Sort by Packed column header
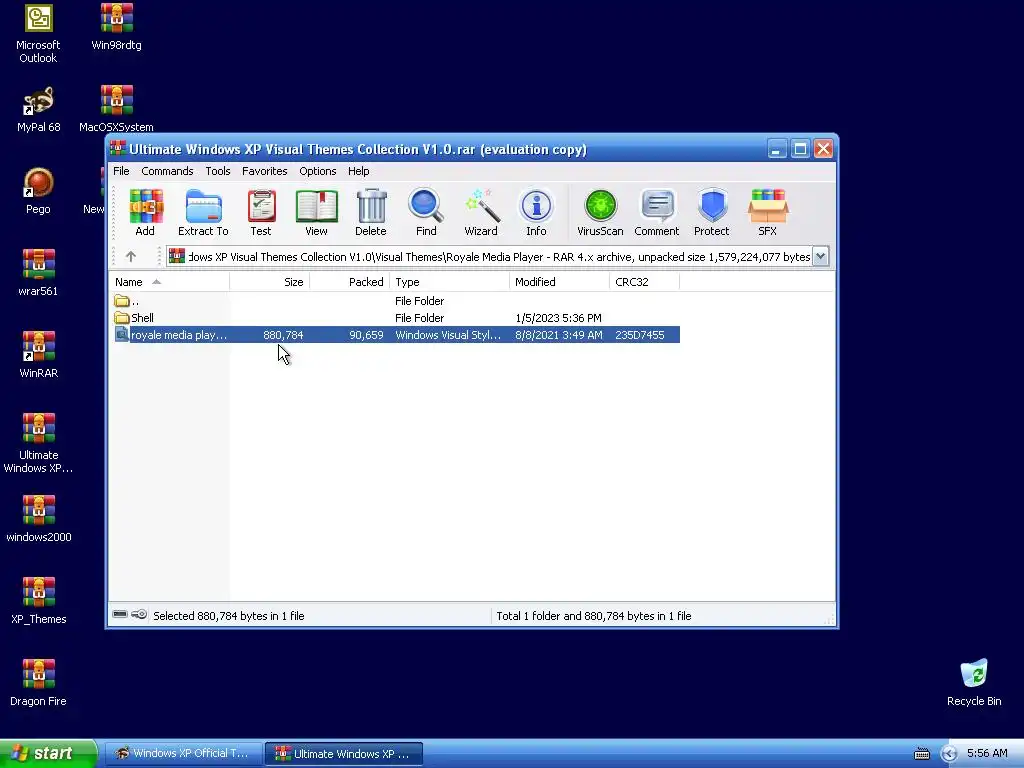The image size is (1024, 768). coord(350,282)
